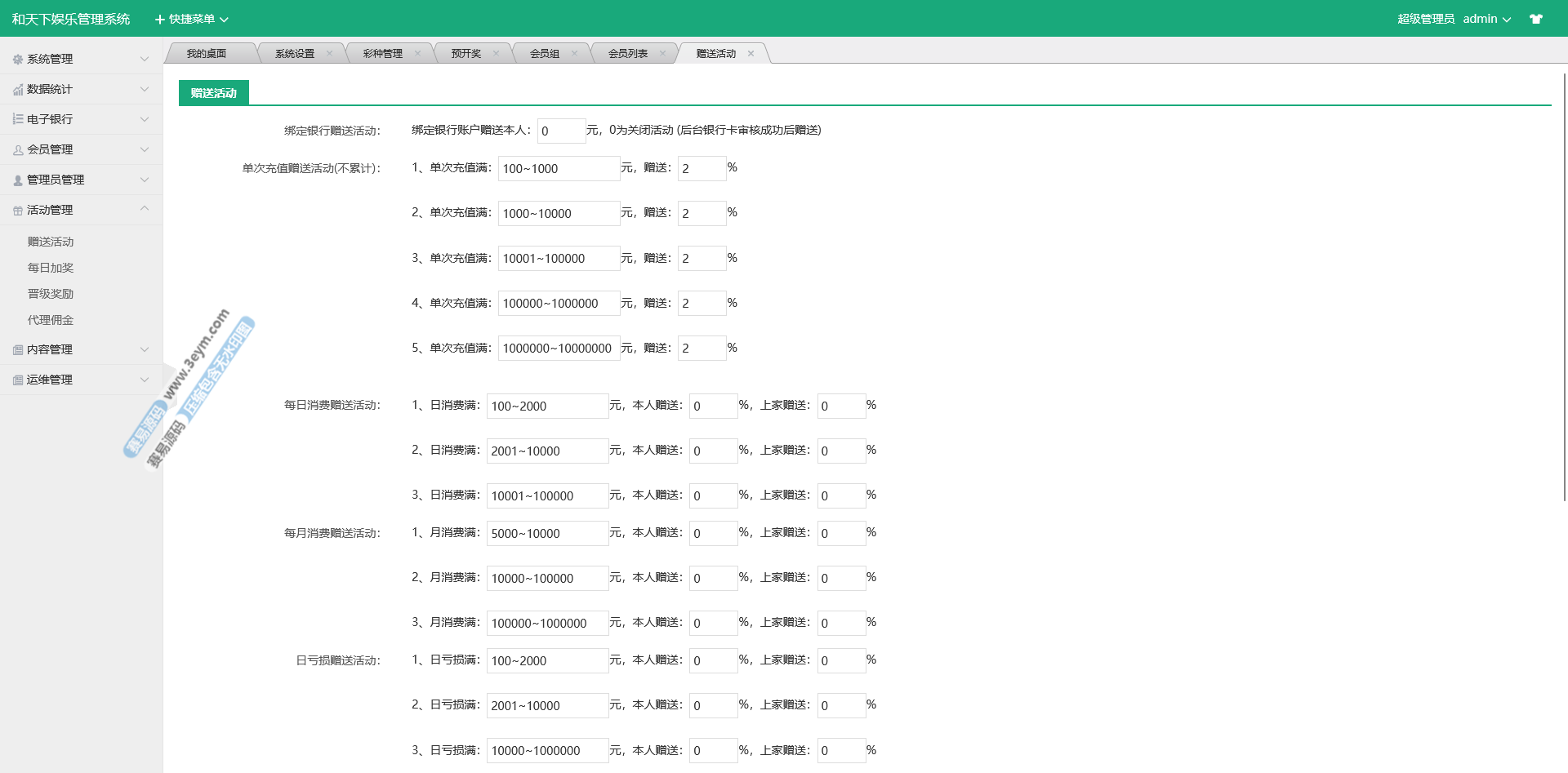1568x773 pixels.
Task: Click the 数据统计 chart icon
Action: (x=18, y=90)
